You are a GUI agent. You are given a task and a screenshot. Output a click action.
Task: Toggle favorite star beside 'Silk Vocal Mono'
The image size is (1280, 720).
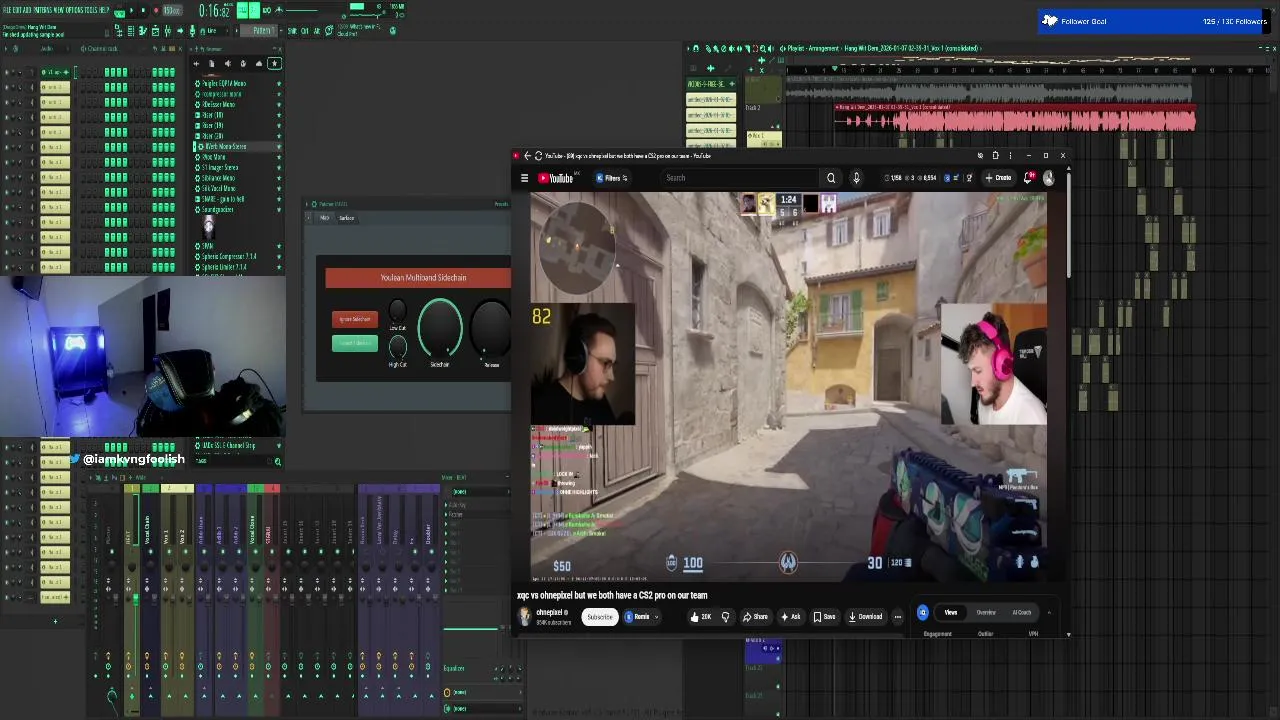tap(278, 188)
